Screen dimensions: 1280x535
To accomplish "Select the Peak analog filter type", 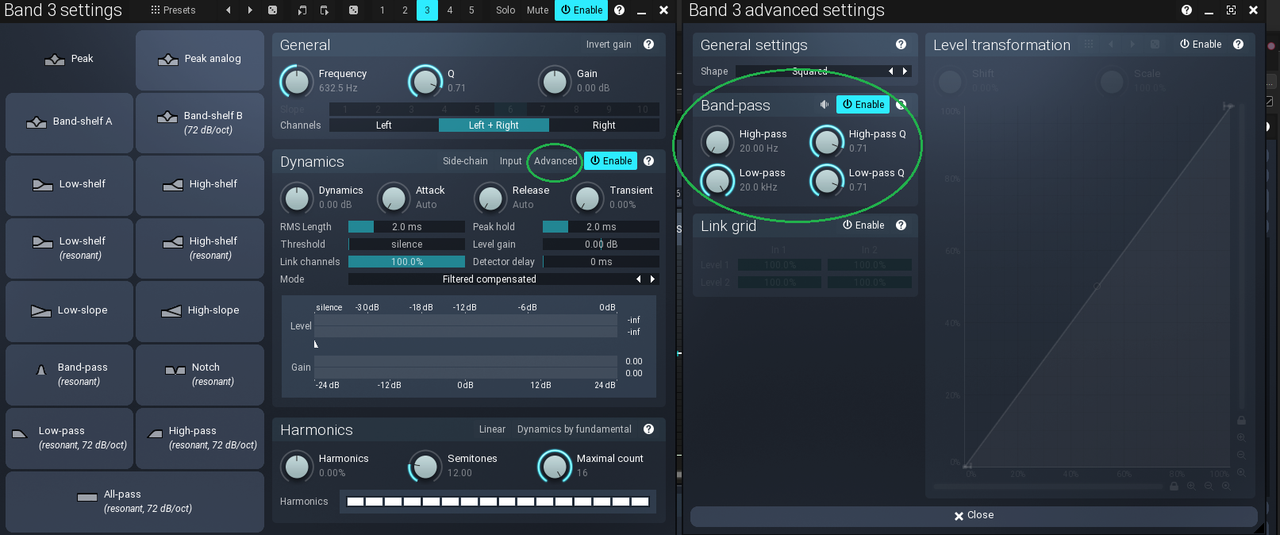I will coord(200,59).
